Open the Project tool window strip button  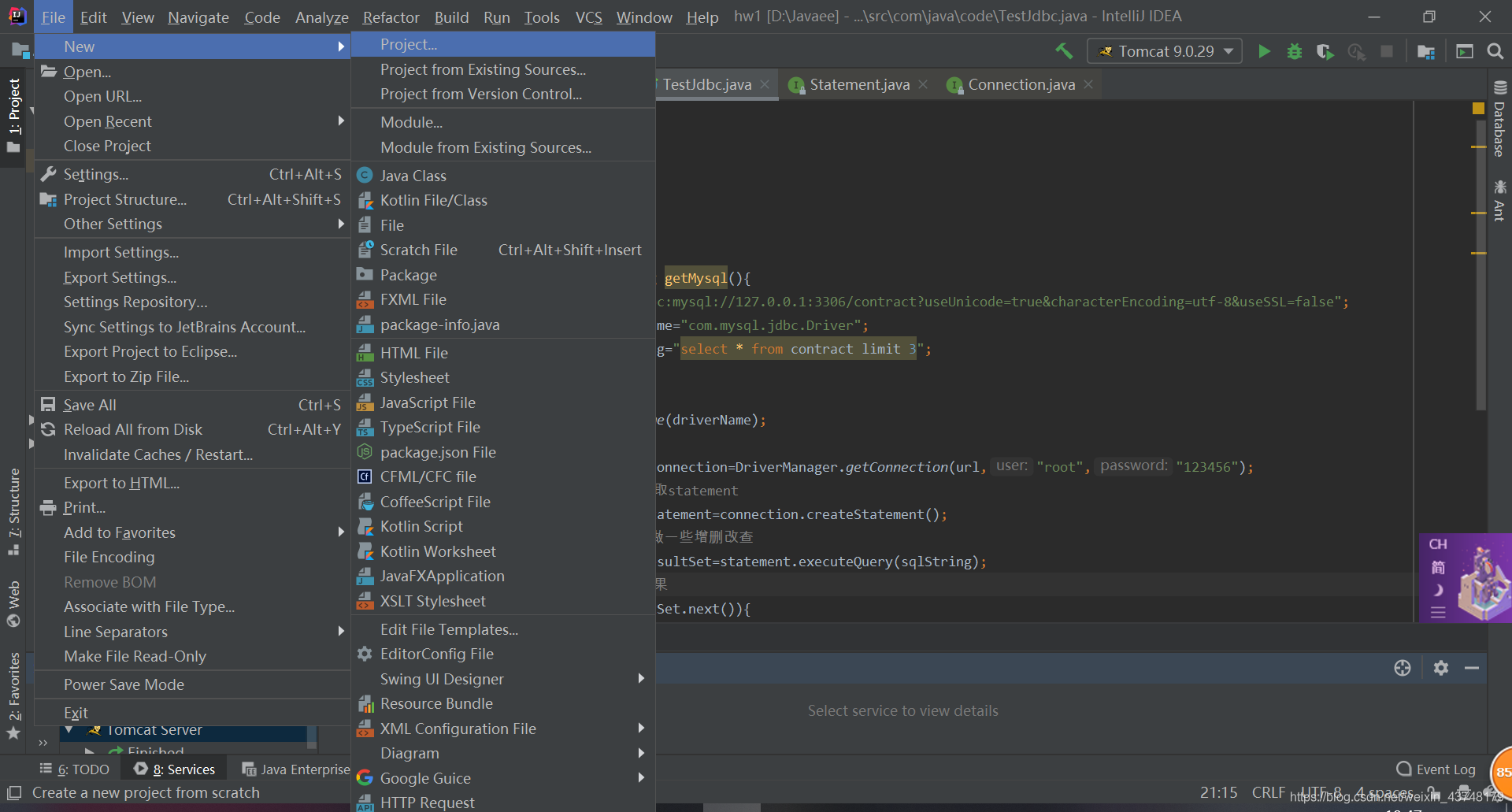[13, 116]
